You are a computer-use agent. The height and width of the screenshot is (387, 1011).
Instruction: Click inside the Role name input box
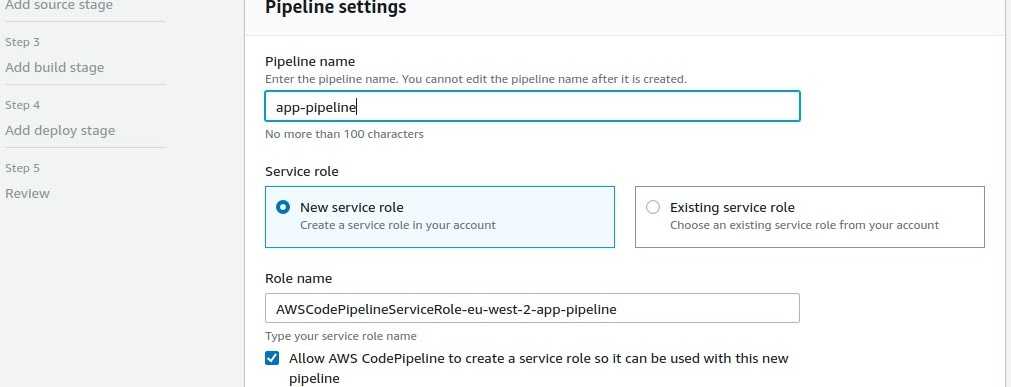tap(533, 308)
